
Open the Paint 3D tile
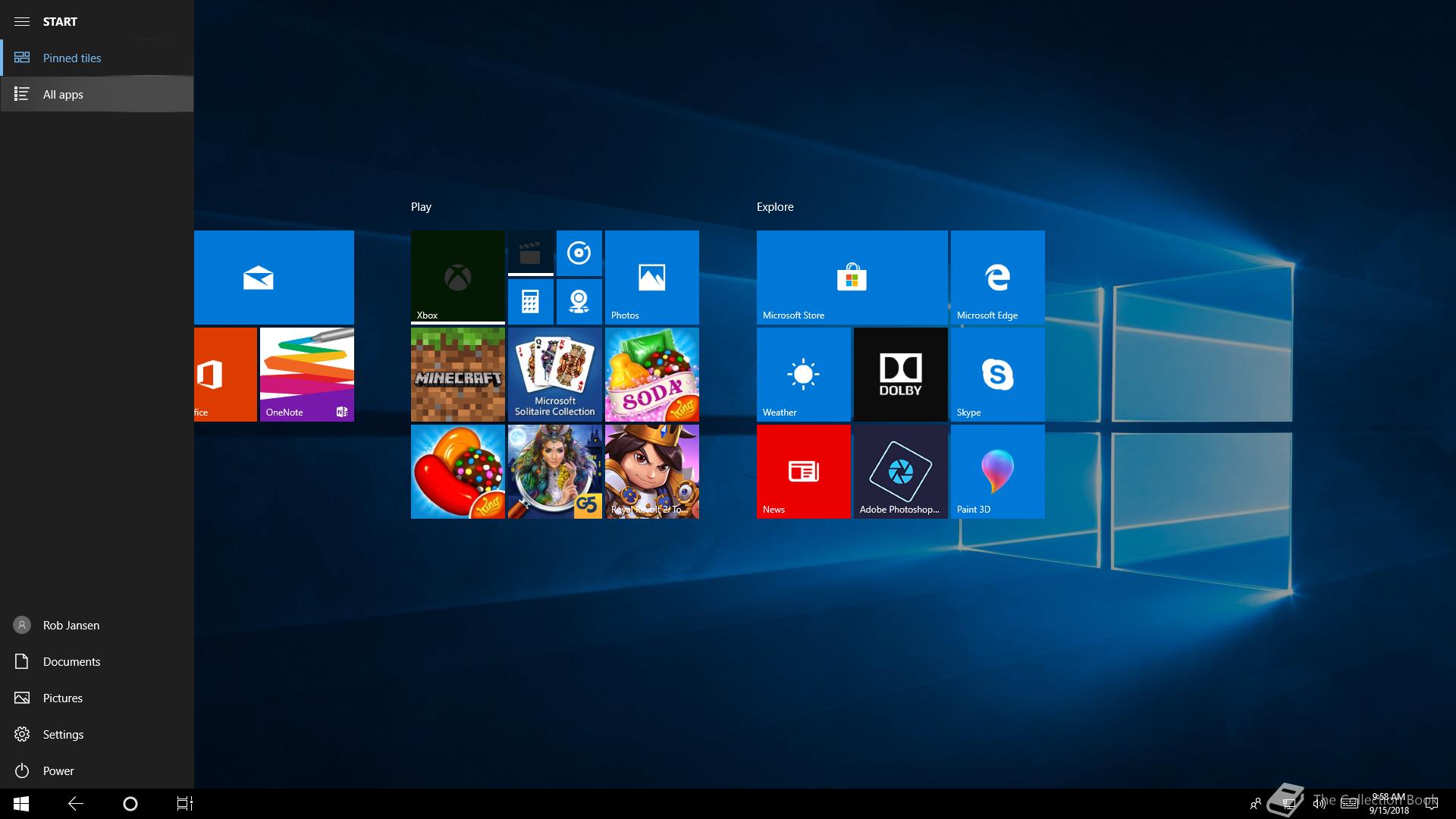point(998,472)
